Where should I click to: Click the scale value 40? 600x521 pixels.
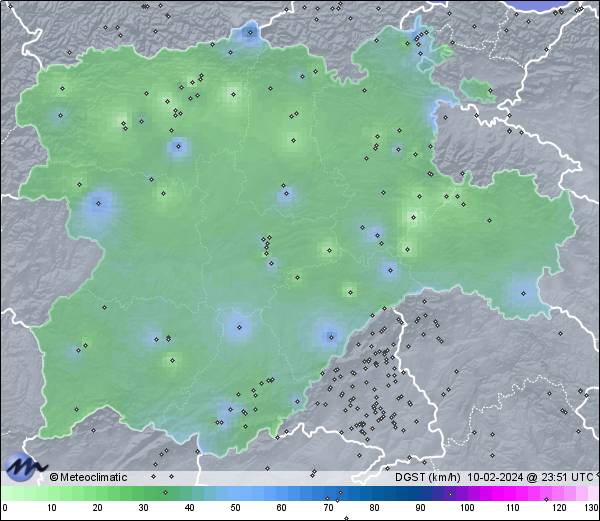[190, 508]
